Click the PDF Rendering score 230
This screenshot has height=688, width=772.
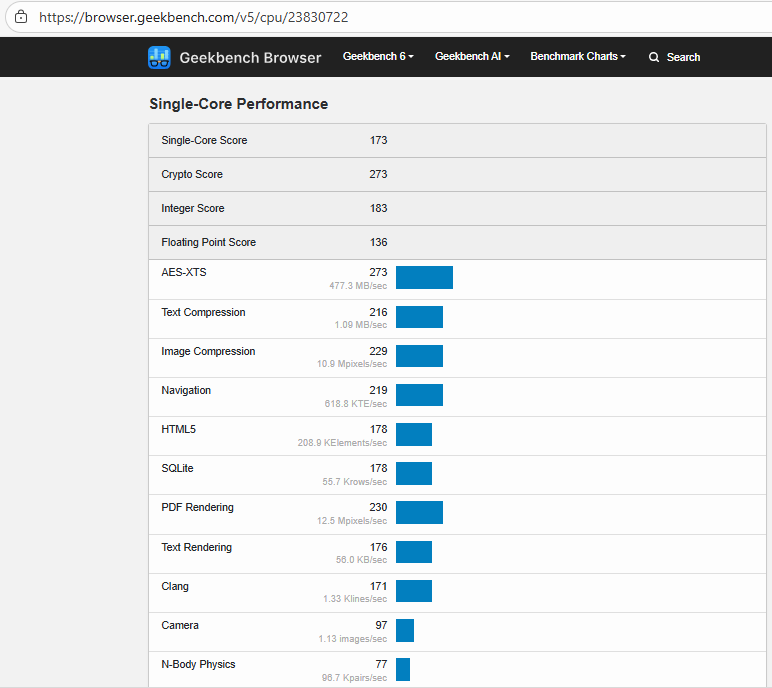point(379,507)
